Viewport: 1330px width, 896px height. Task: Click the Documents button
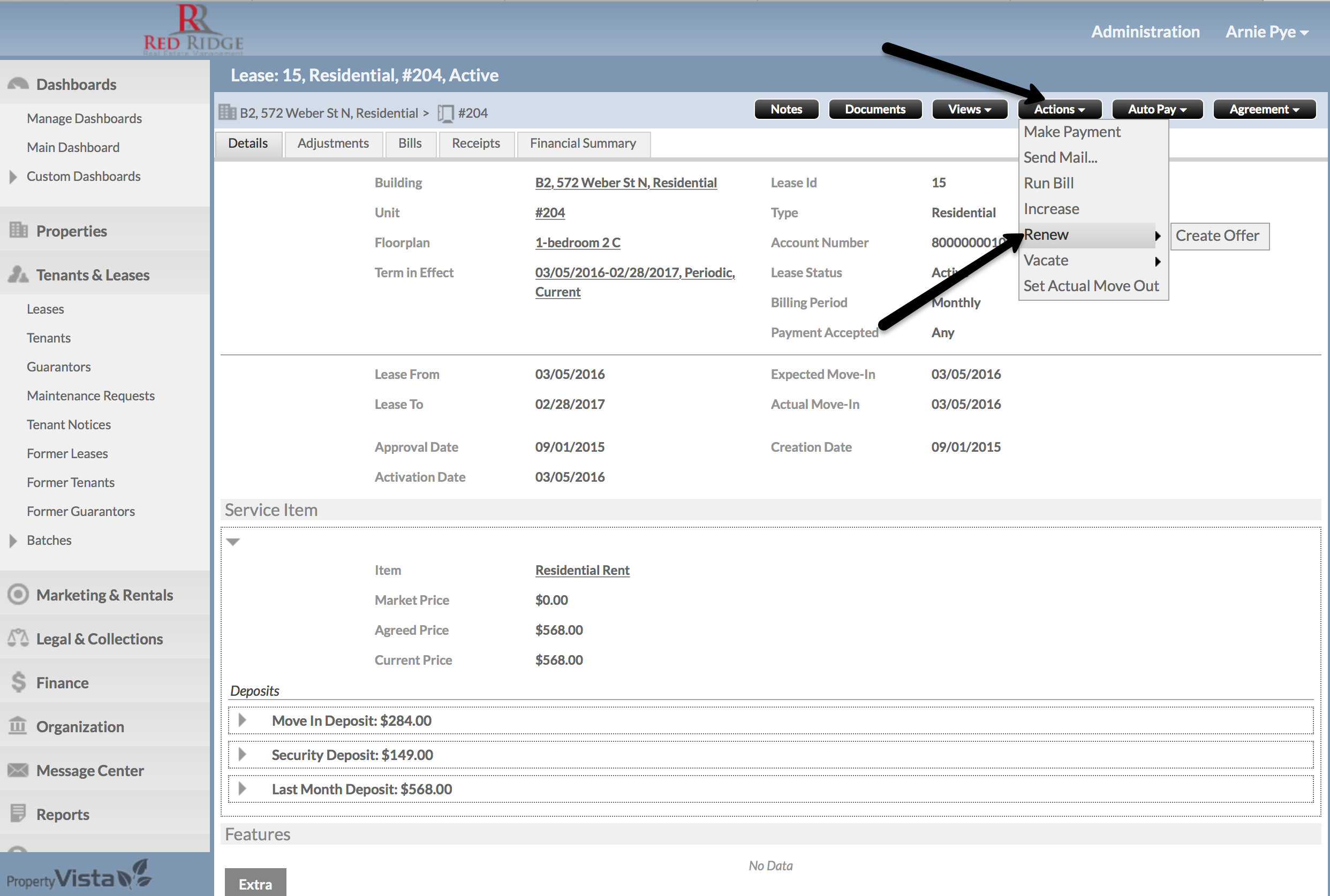click(874, 109)
